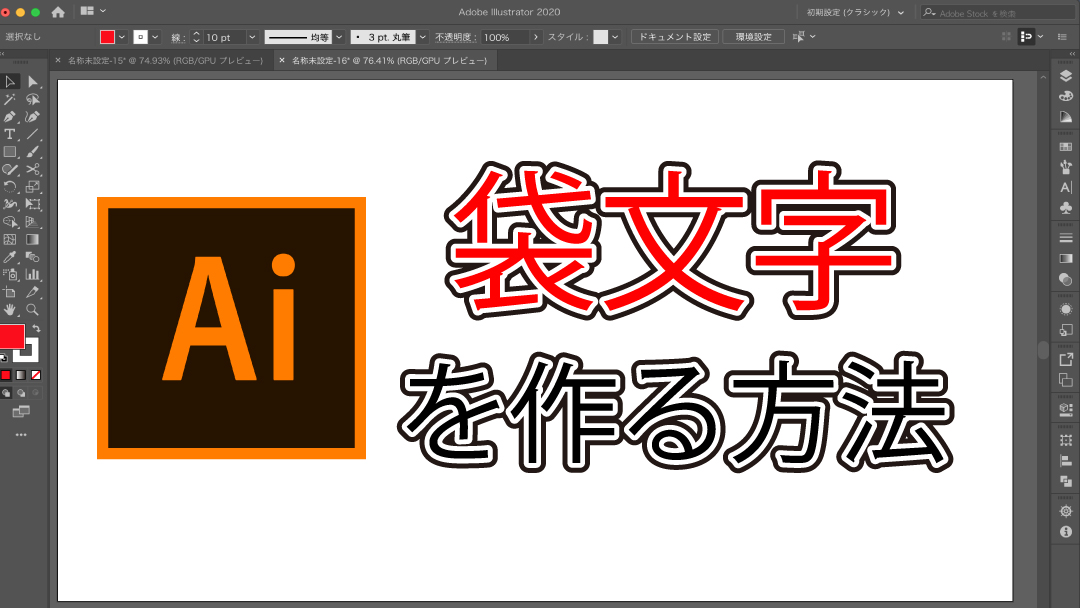Set paint mode to Gradient
The image size is (1080, 608).
tap(21, 375)
